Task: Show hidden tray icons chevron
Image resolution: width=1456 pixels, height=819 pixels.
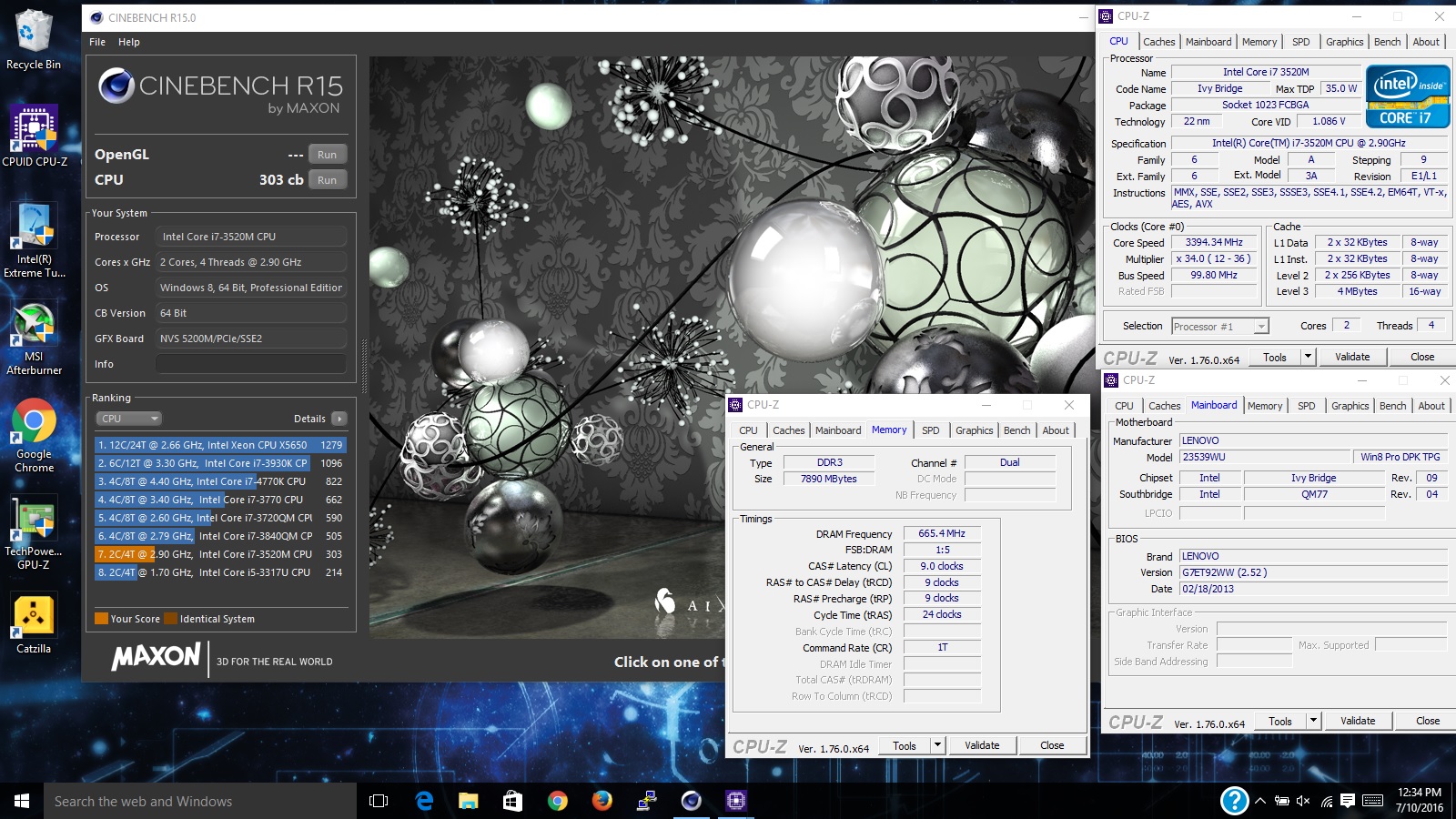Action: click(1260, 801)
